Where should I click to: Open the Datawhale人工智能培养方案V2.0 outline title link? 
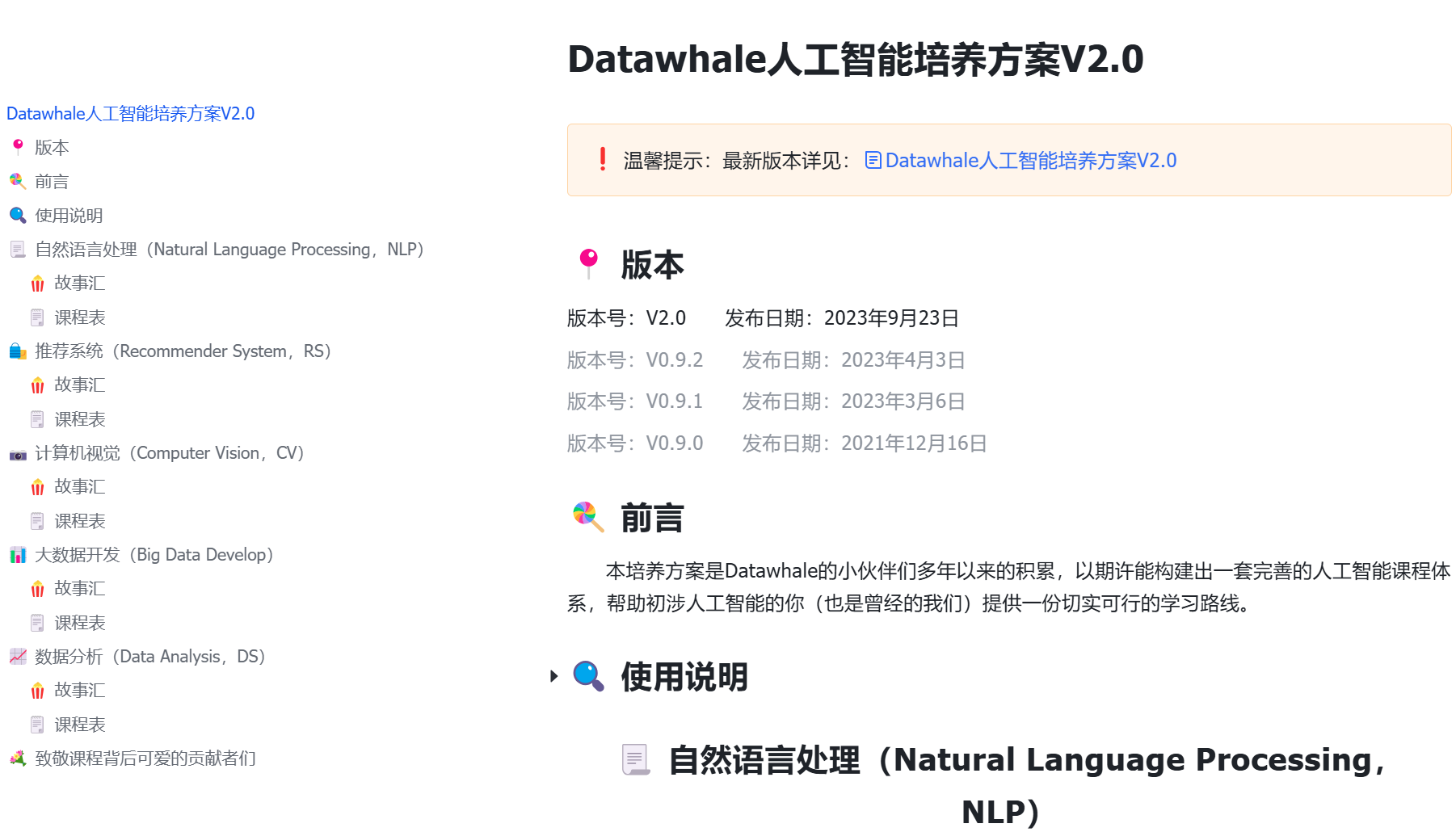(x=130, y=114)
